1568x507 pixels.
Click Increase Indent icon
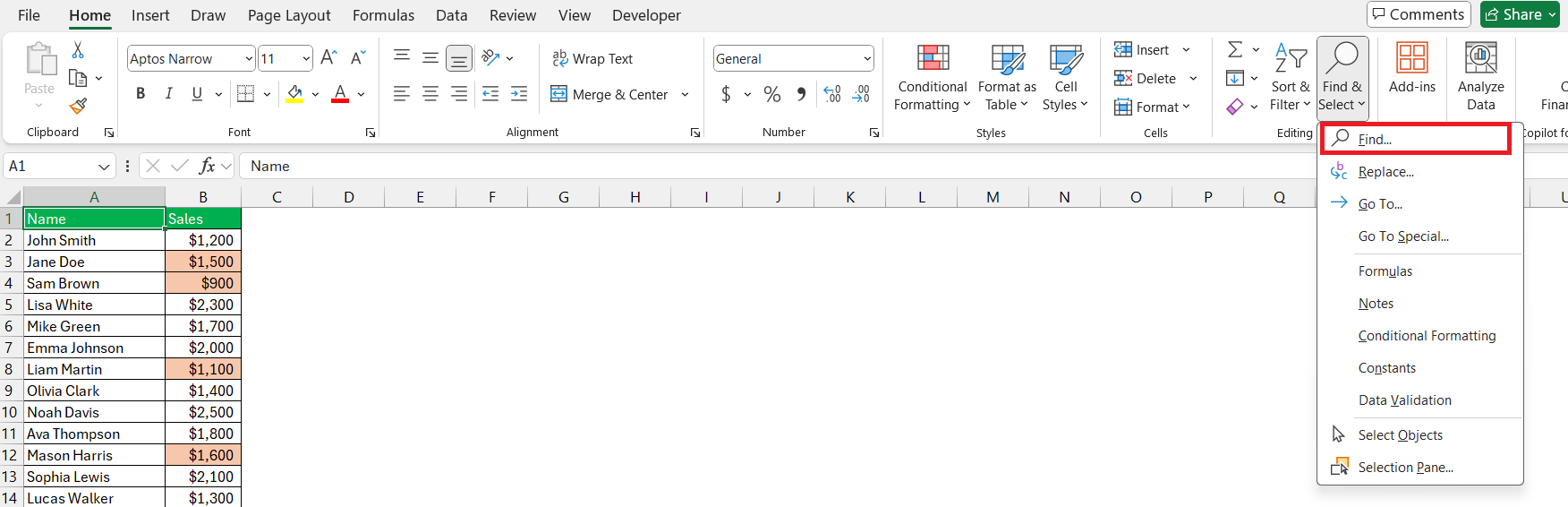[x=519, y=93]
